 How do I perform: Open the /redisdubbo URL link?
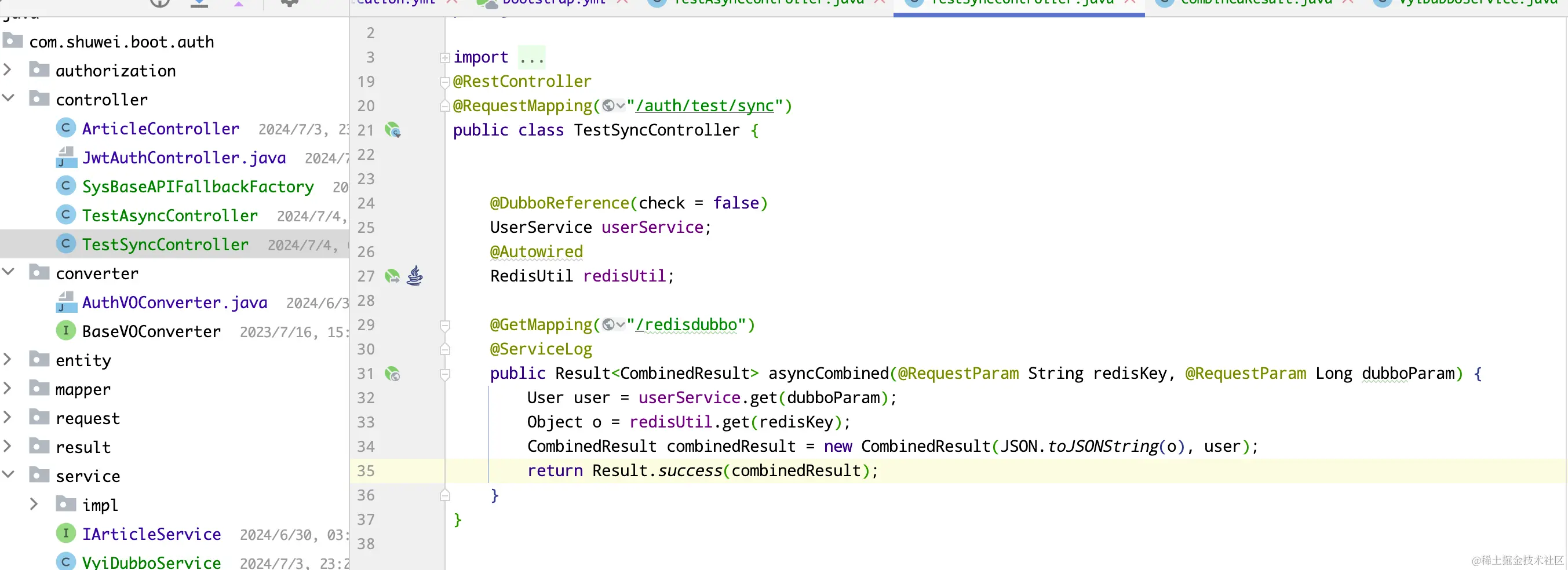click(687, 325)
